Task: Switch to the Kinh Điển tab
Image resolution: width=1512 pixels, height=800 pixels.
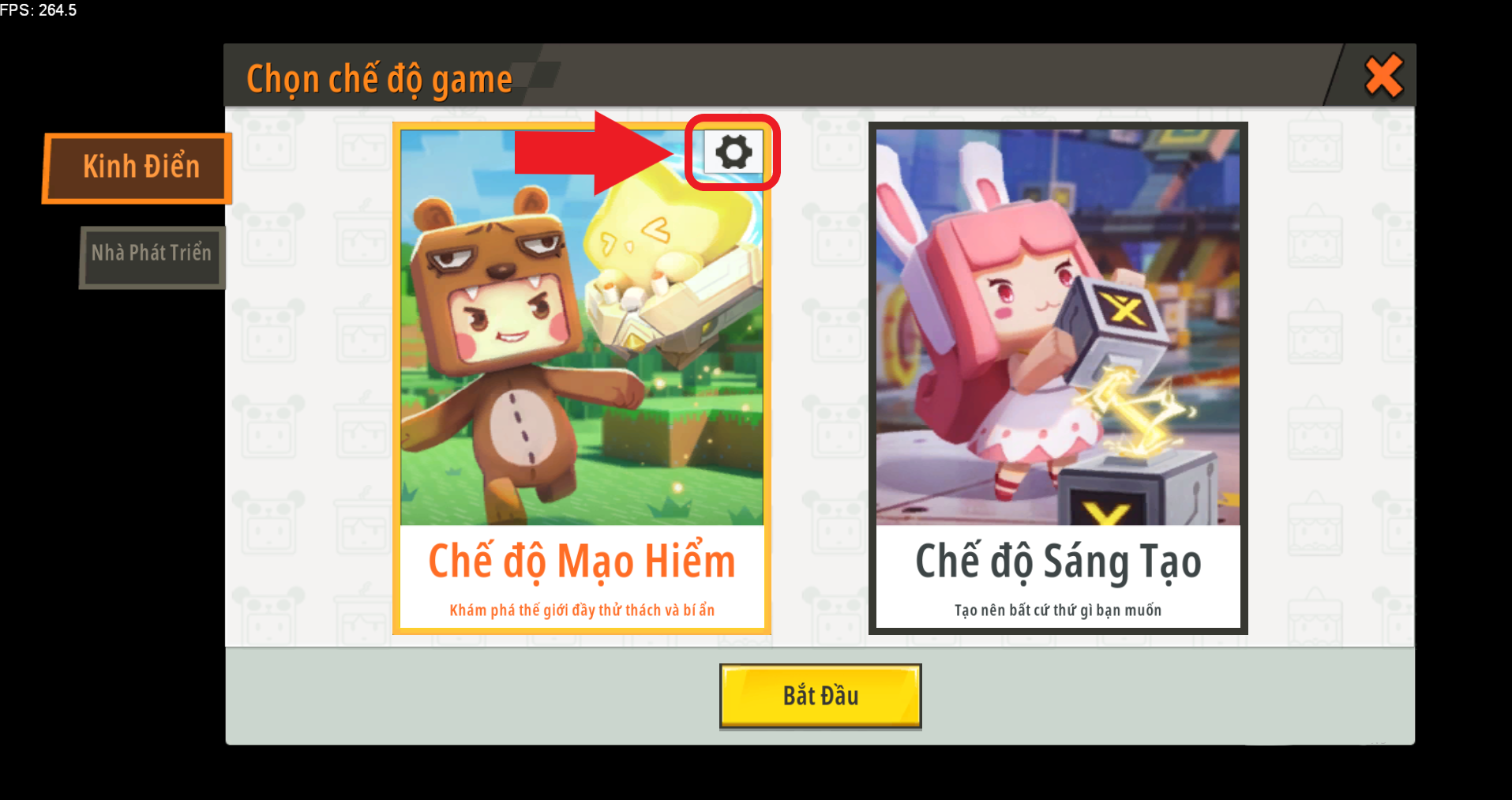Action: pyautogui.click(x=138, y=168)
